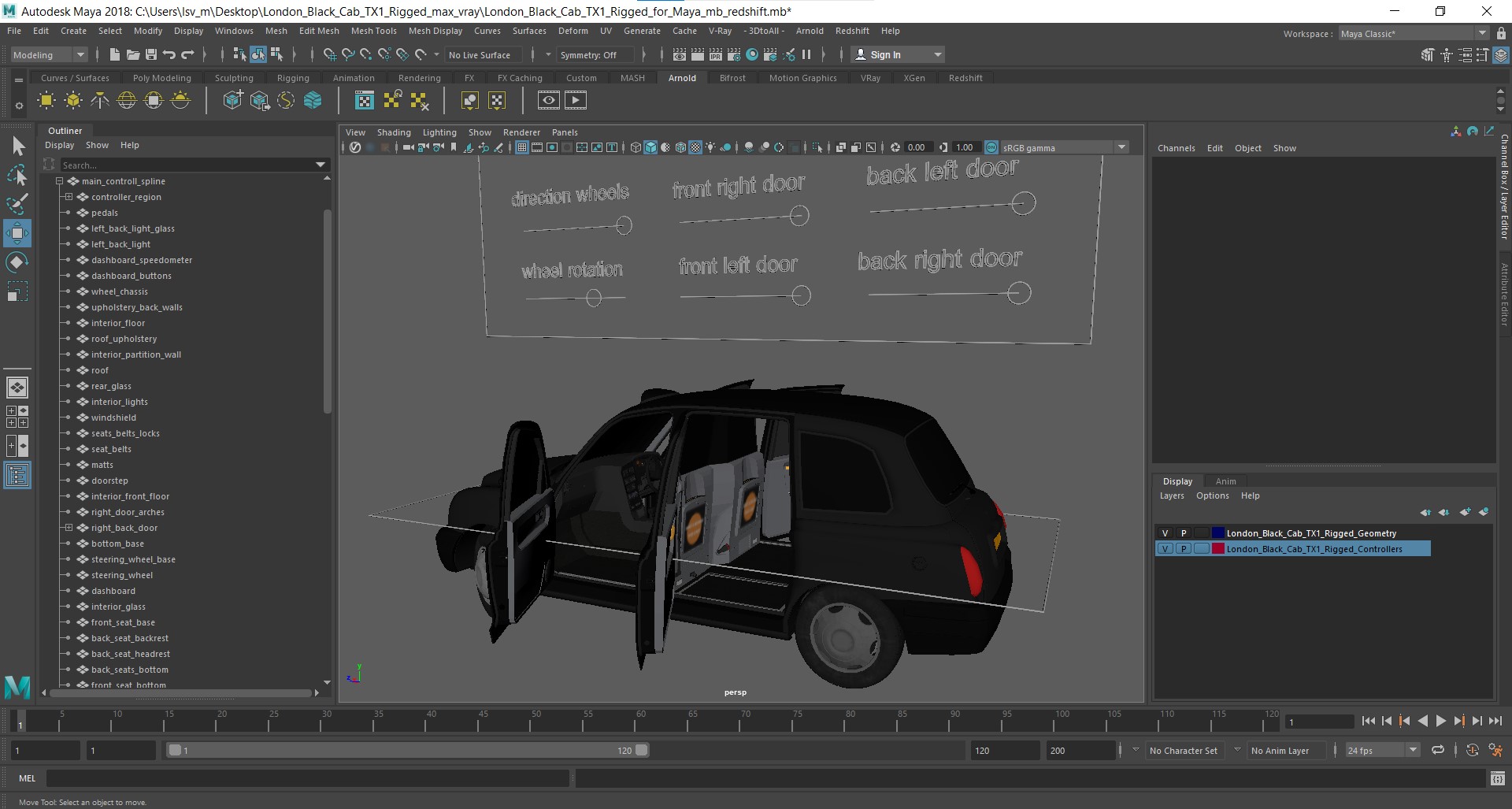This screenshot has width=1512, height=809.
Task: Click the Snap to grids icon
Action: click(x=329, y=54)
